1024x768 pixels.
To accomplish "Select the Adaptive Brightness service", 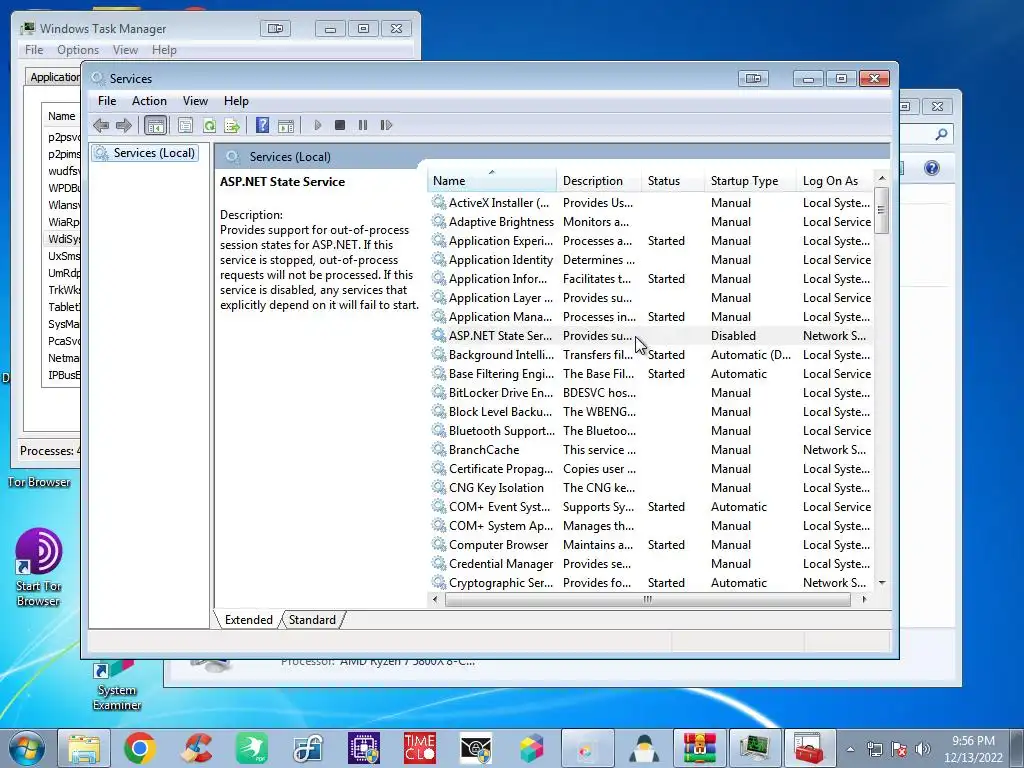I will click(650, 222).
